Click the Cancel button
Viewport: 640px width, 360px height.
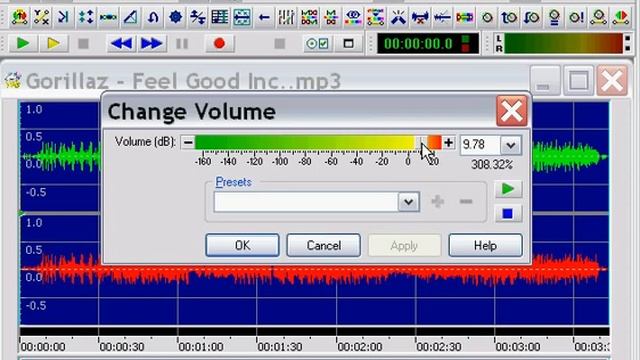(x=324, y=245)
